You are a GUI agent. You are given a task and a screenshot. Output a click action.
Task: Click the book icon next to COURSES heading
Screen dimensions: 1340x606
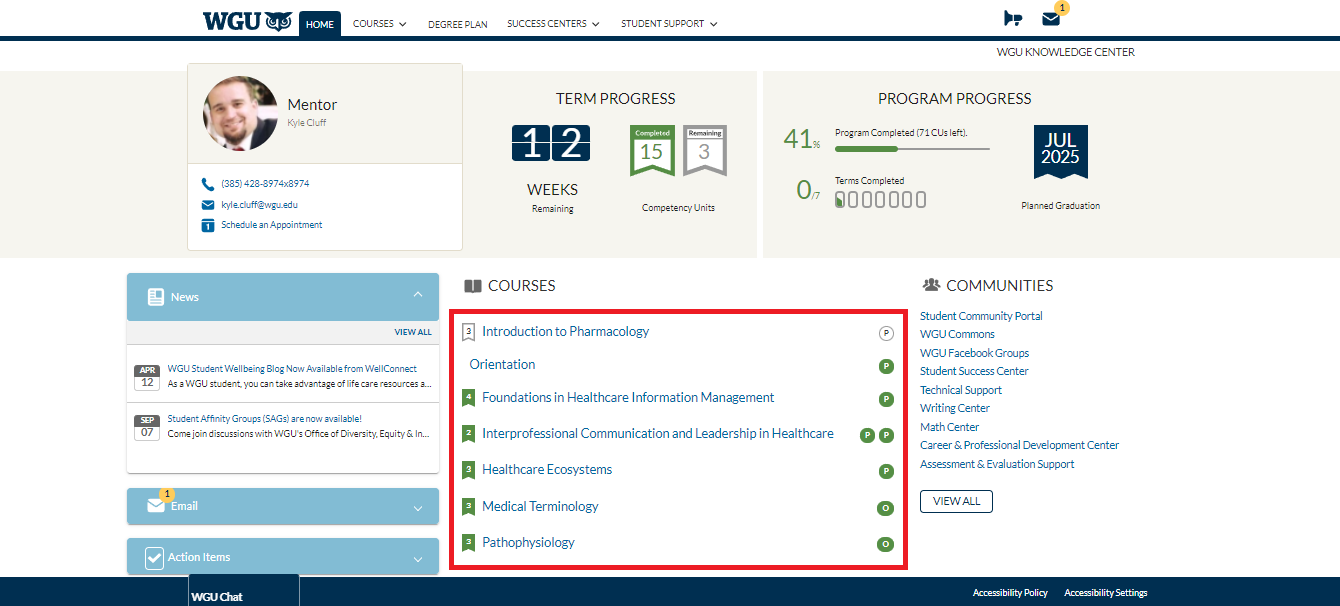point(473,286)
